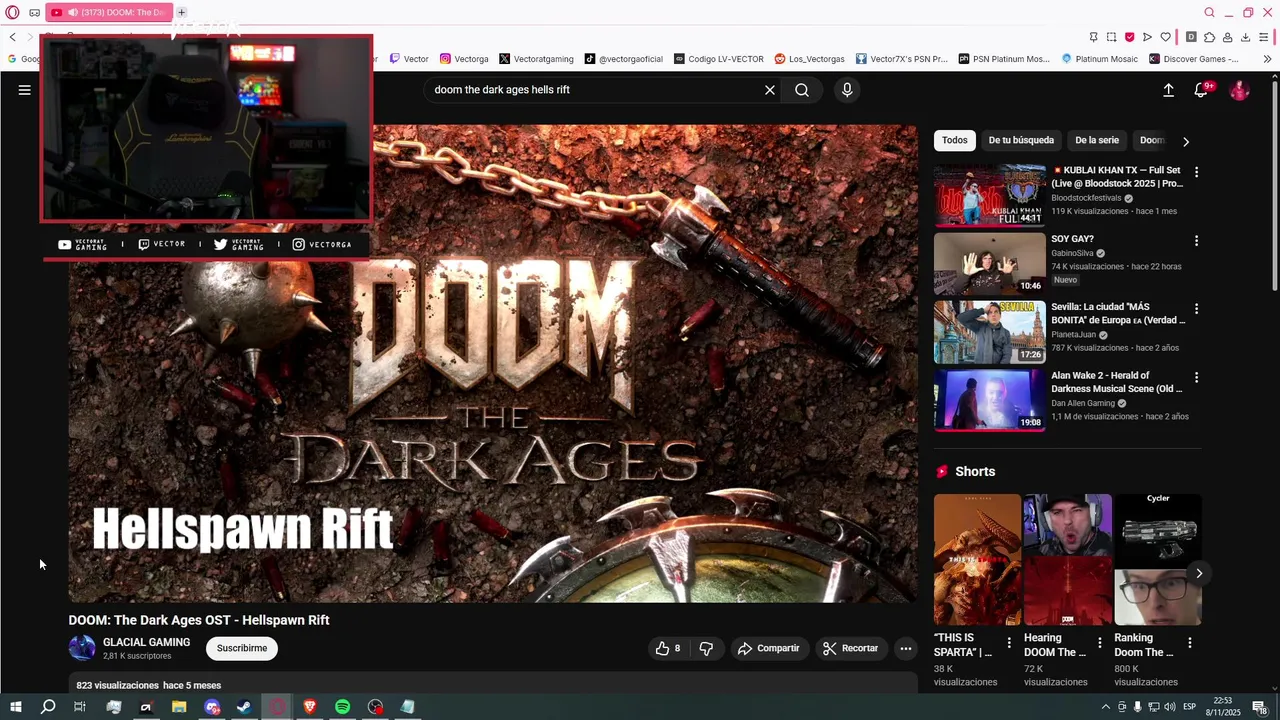Expand the bookmarks bar overflow chevron
The width and height of the screenshot is (1280, 720).
click(1267, 59)
